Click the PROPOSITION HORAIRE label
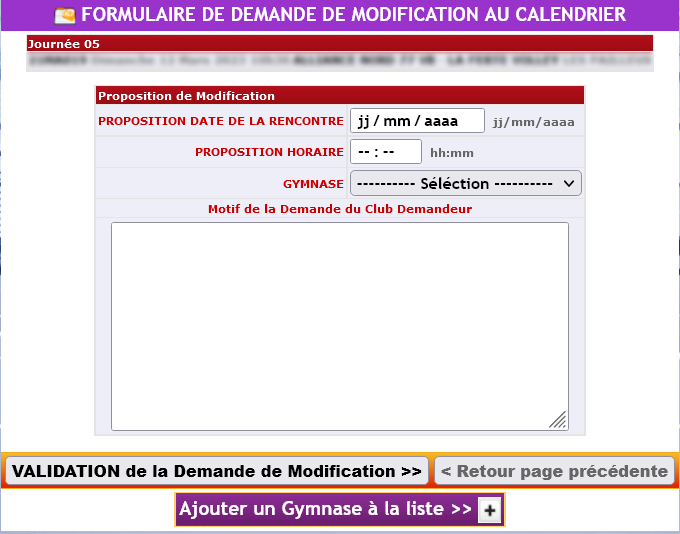This screenshot has height=534, width=680. click(x=269, y=152)
